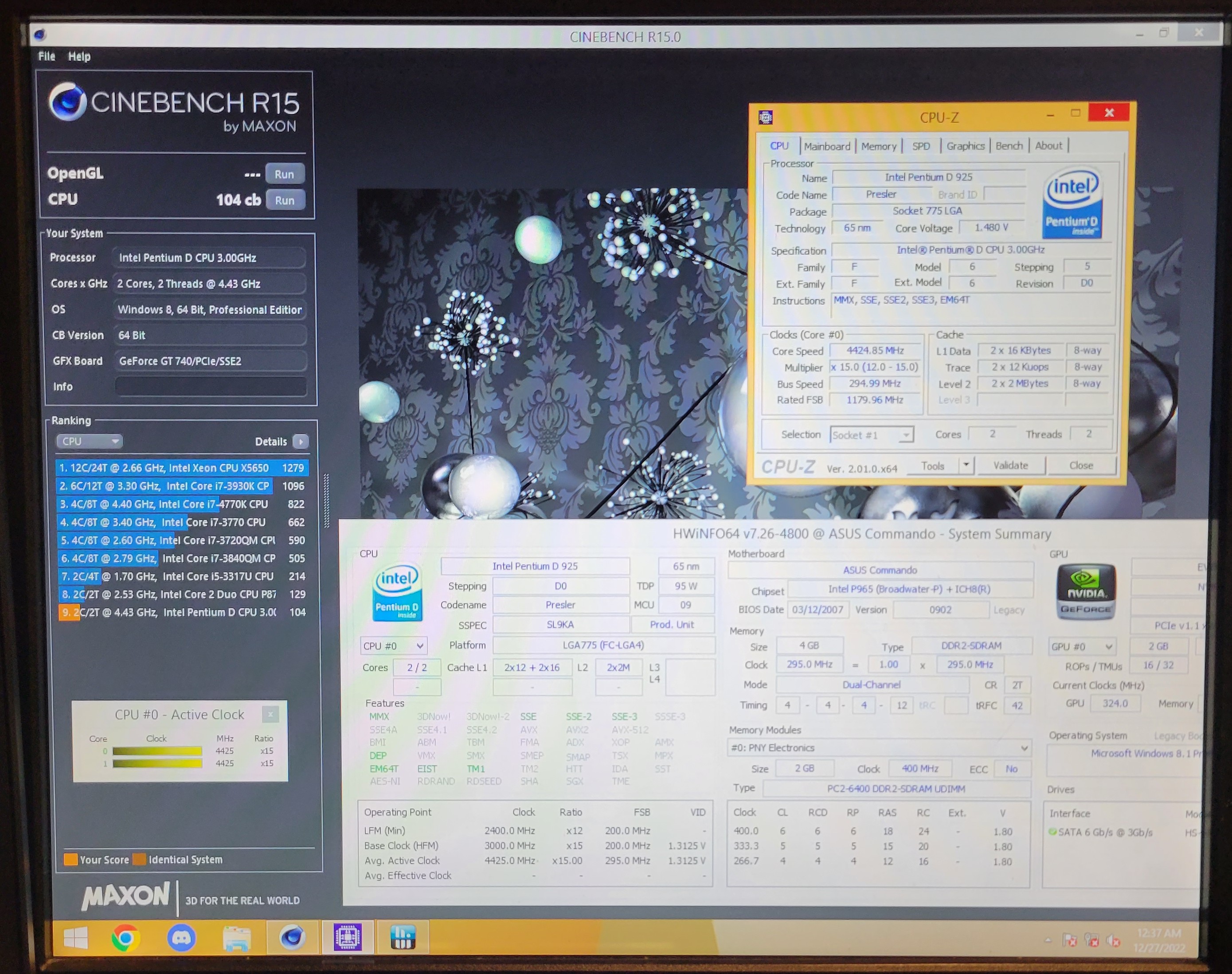Switch to Mainboard tab in CPU-Z
Image resolution: width=1232 pixels, height=974 pixels.
[x=827, y=146]
